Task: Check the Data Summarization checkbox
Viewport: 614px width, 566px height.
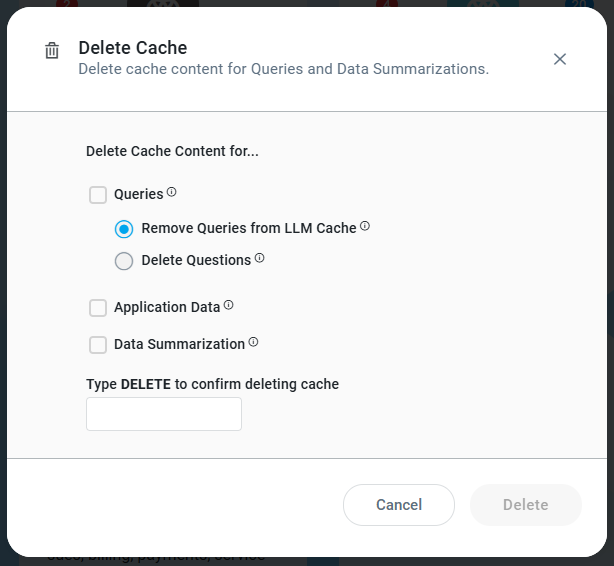Action: [x=98, y=345]
